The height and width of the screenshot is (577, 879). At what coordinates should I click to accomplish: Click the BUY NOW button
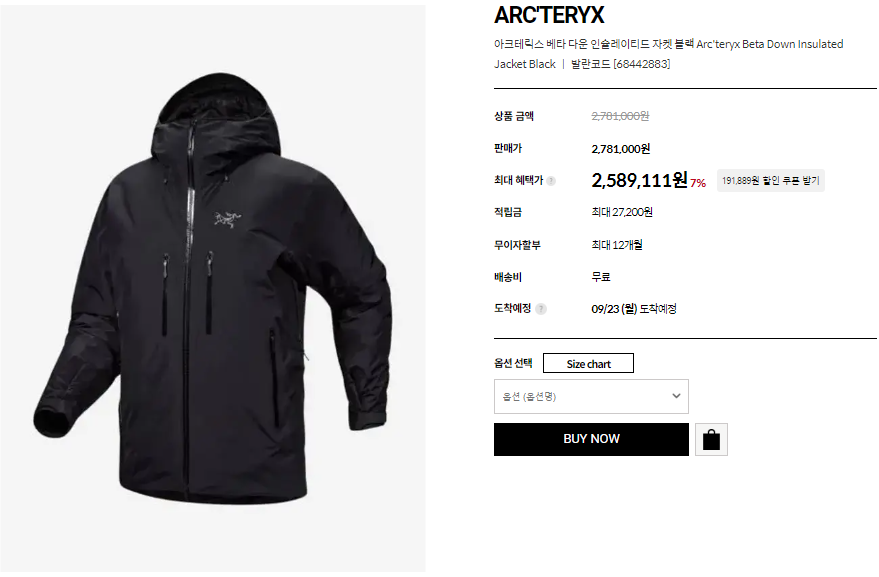click(x=591, y=439)
